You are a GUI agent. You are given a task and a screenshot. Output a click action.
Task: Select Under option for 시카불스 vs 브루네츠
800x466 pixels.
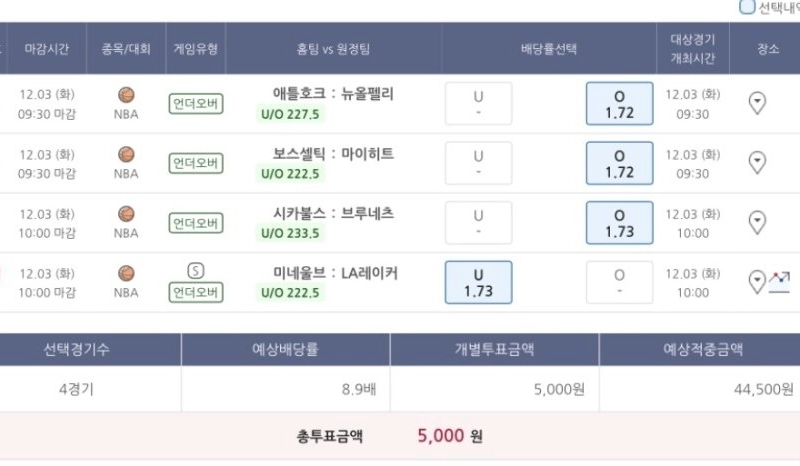point(478,222)
